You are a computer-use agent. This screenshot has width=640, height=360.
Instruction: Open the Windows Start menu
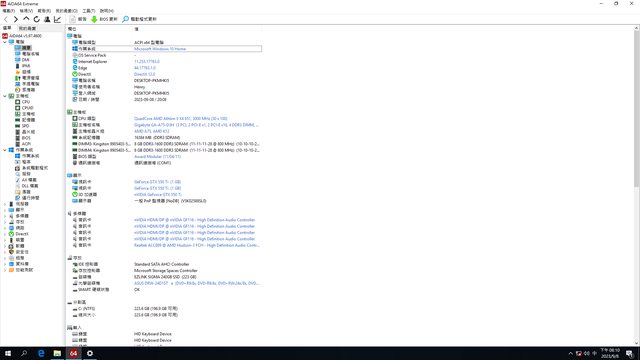click(x=8, y=353)
